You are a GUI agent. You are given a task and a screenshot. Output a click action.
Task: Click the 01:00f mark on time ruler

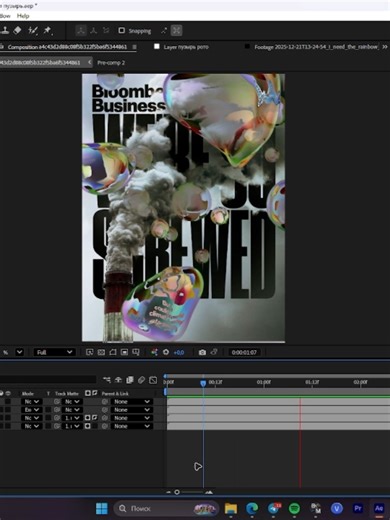pos(264,382)
